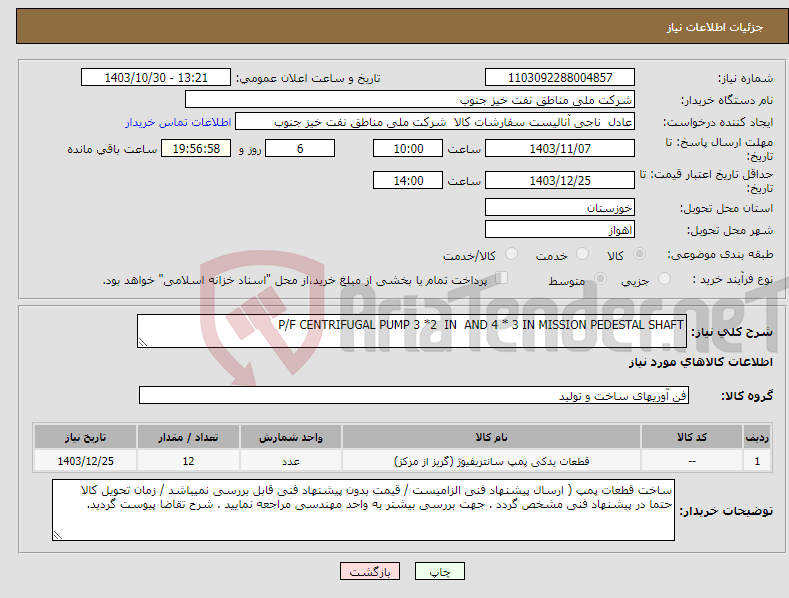Click the quantity cell showing 12

coord(188,461)
